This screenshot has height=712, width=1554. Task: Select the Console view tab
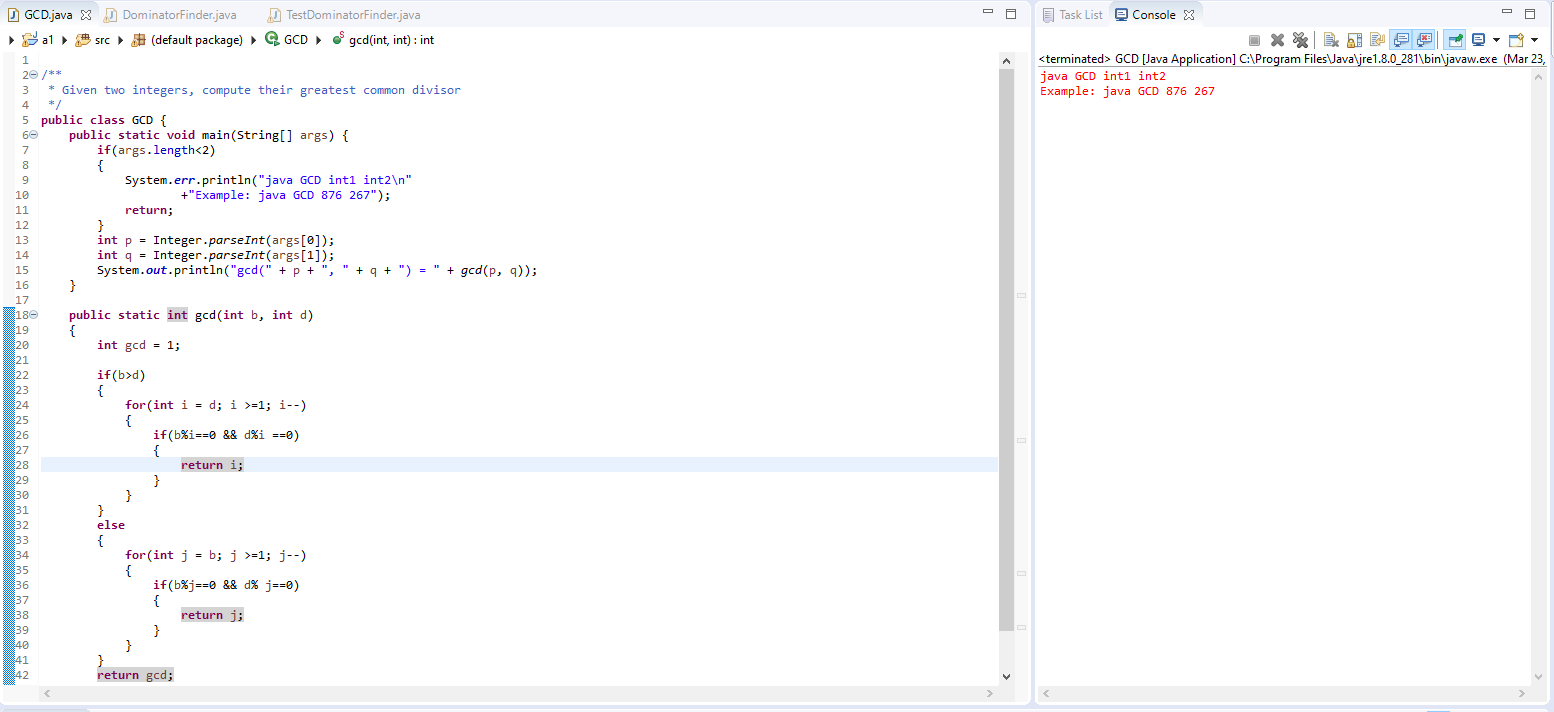[1154, 15]
